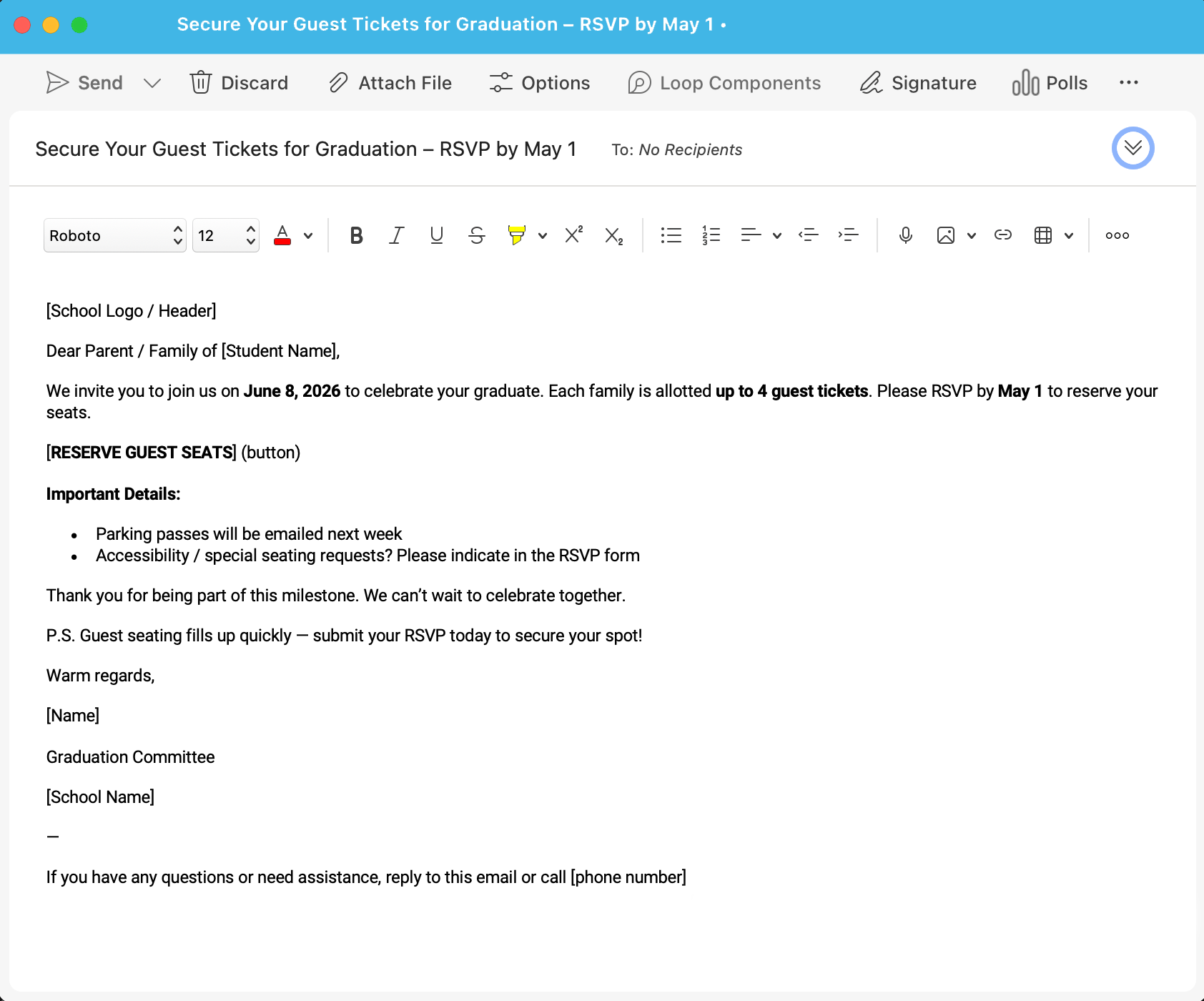Click the 'Thank you for being part' line
Viewport: 1204px width, 1001px height.
(336, 596)
